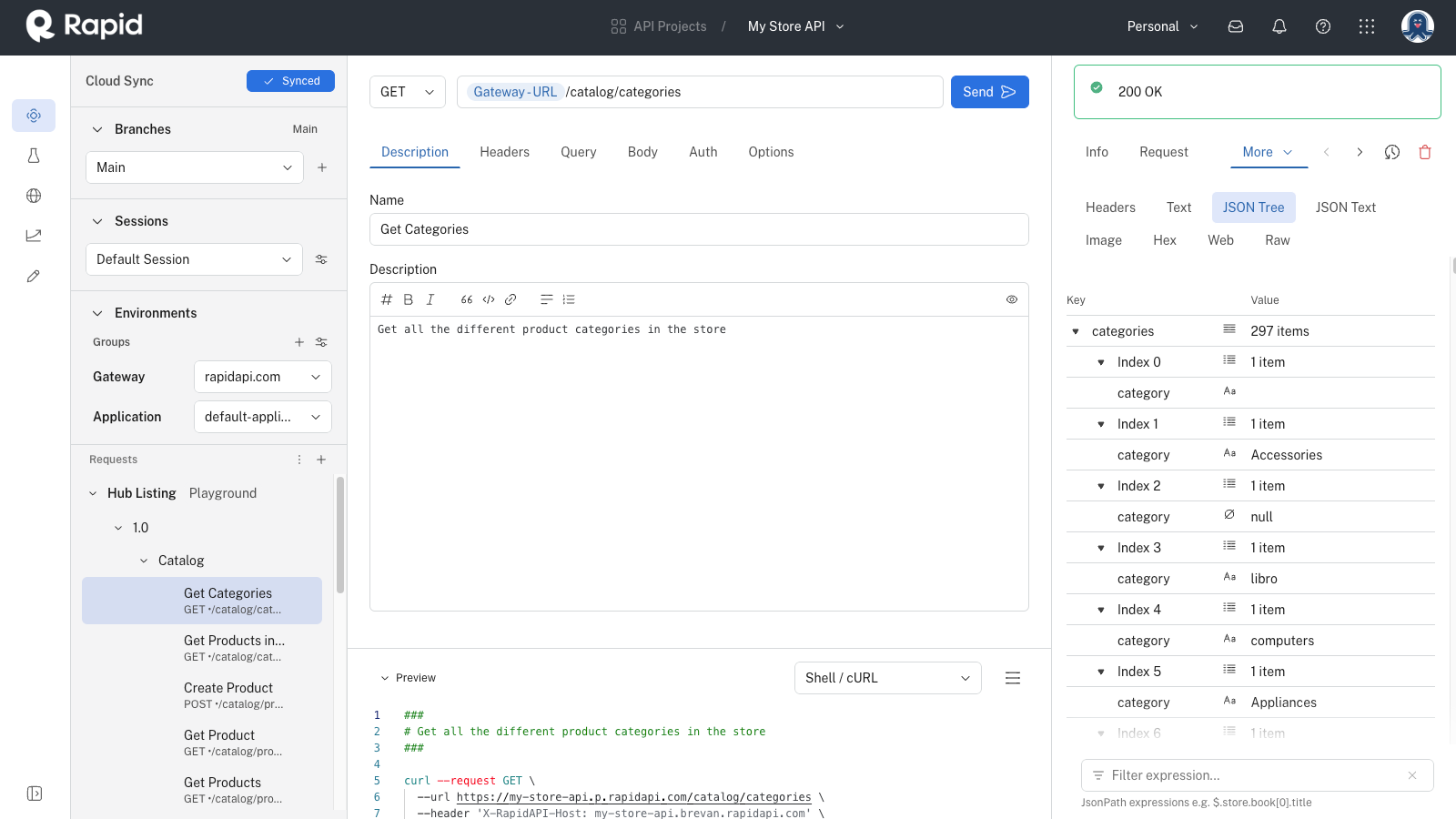Viewport: 1456px width, 819px height.
Task: Open the My Store API project dropdown
Action: (796, 26)
